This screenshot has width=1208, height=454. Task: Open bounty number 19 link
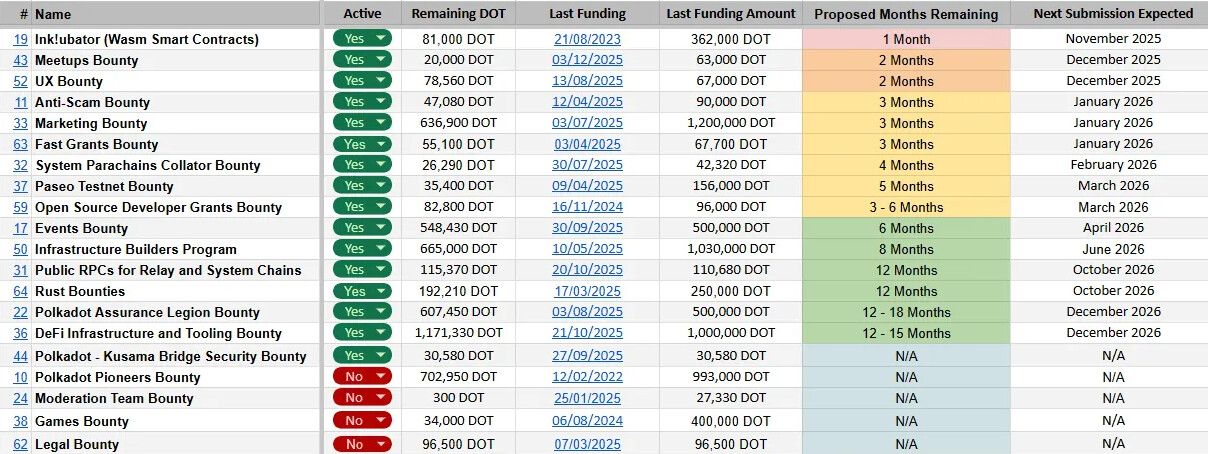(x=20, y=39)
